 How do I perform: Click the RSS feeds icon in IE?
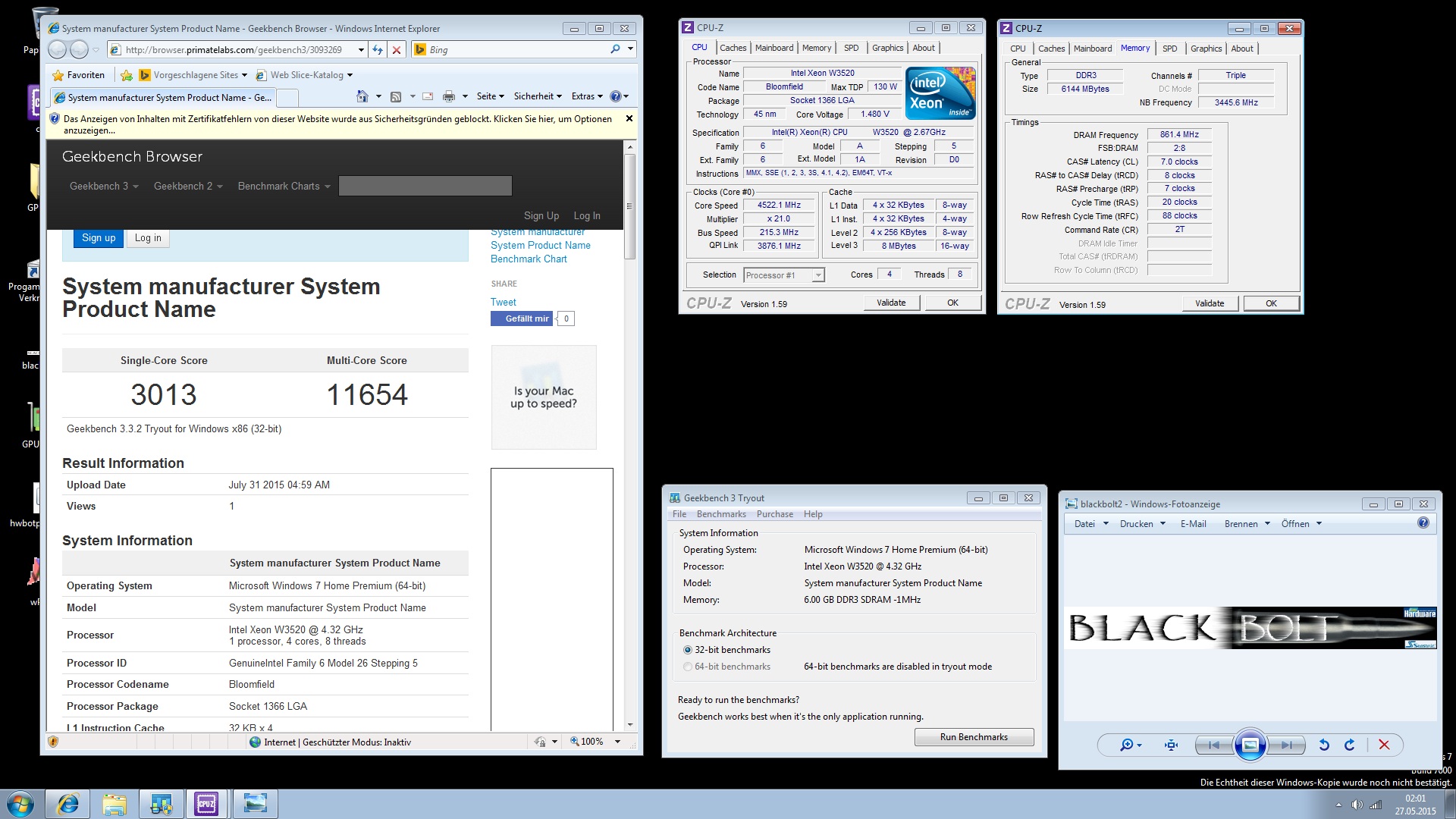[x=395, y=96]
